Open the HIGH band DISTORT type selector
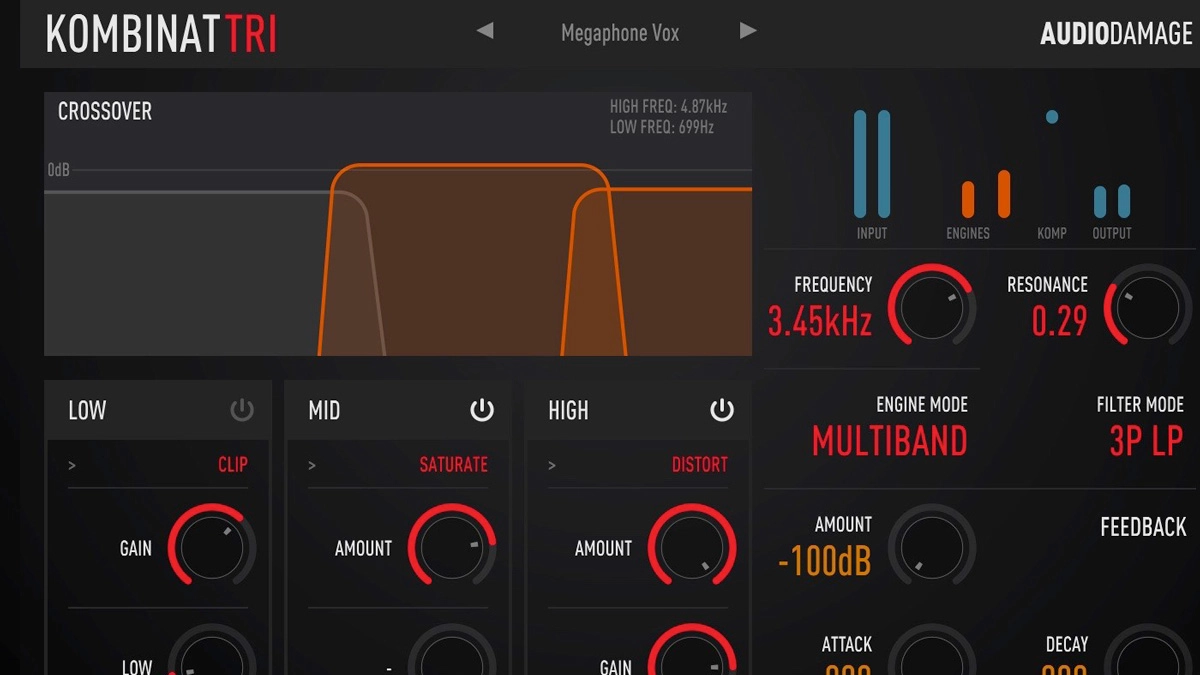Screen dimensions: 1200x675 (x=700, y=465)
